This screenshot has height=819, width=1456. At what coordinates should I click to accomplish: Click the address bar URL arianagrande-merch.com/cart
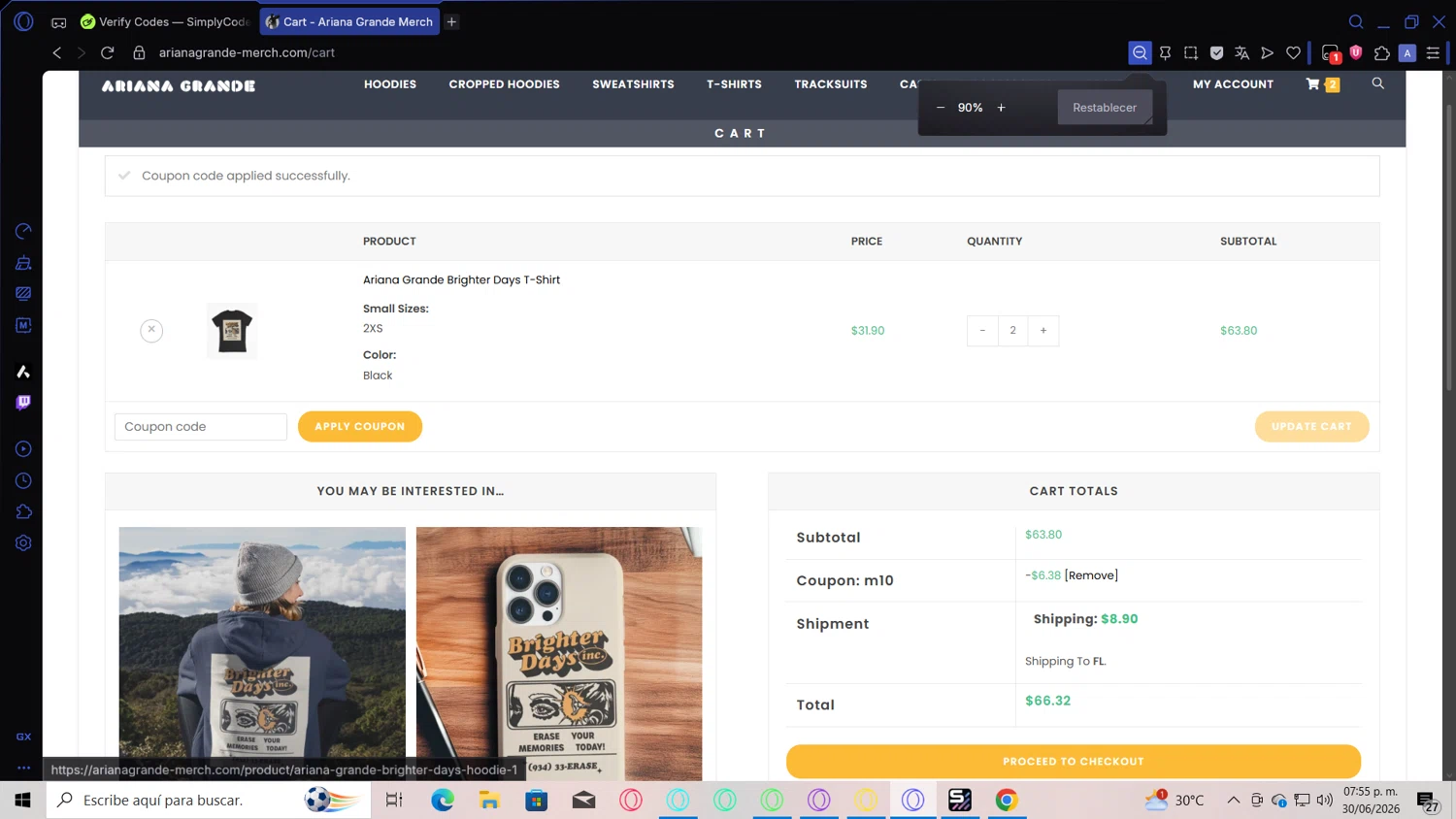(247, 52)
